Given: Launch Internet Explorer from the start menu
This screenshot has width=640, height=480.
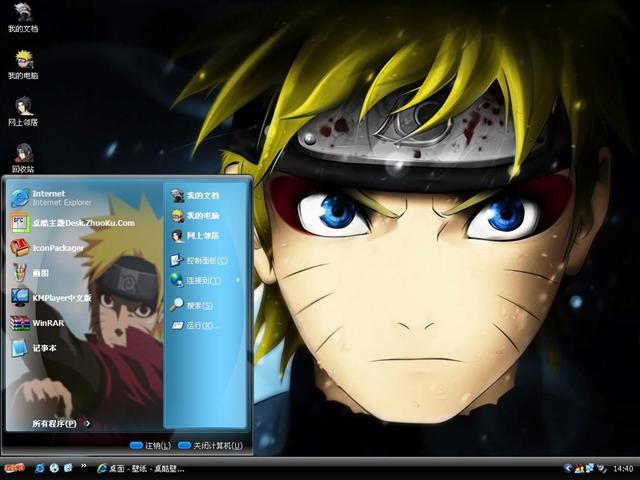Looking at the screenshot, I should (51, 198).
